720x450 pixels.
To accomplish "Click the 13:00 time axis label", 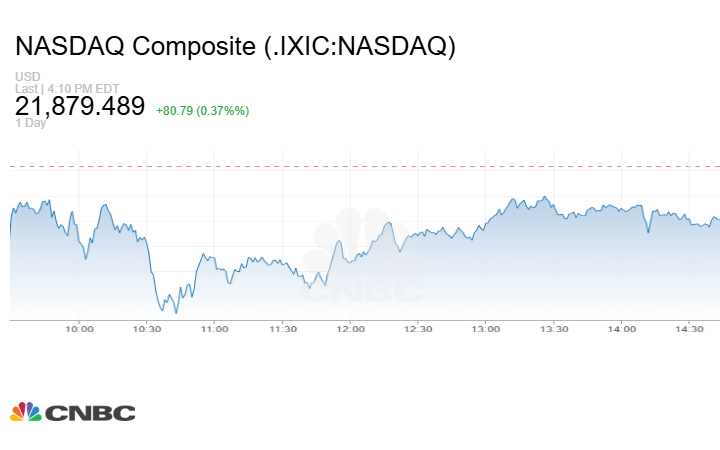I will pyautogui.click(x=486, y=329).
